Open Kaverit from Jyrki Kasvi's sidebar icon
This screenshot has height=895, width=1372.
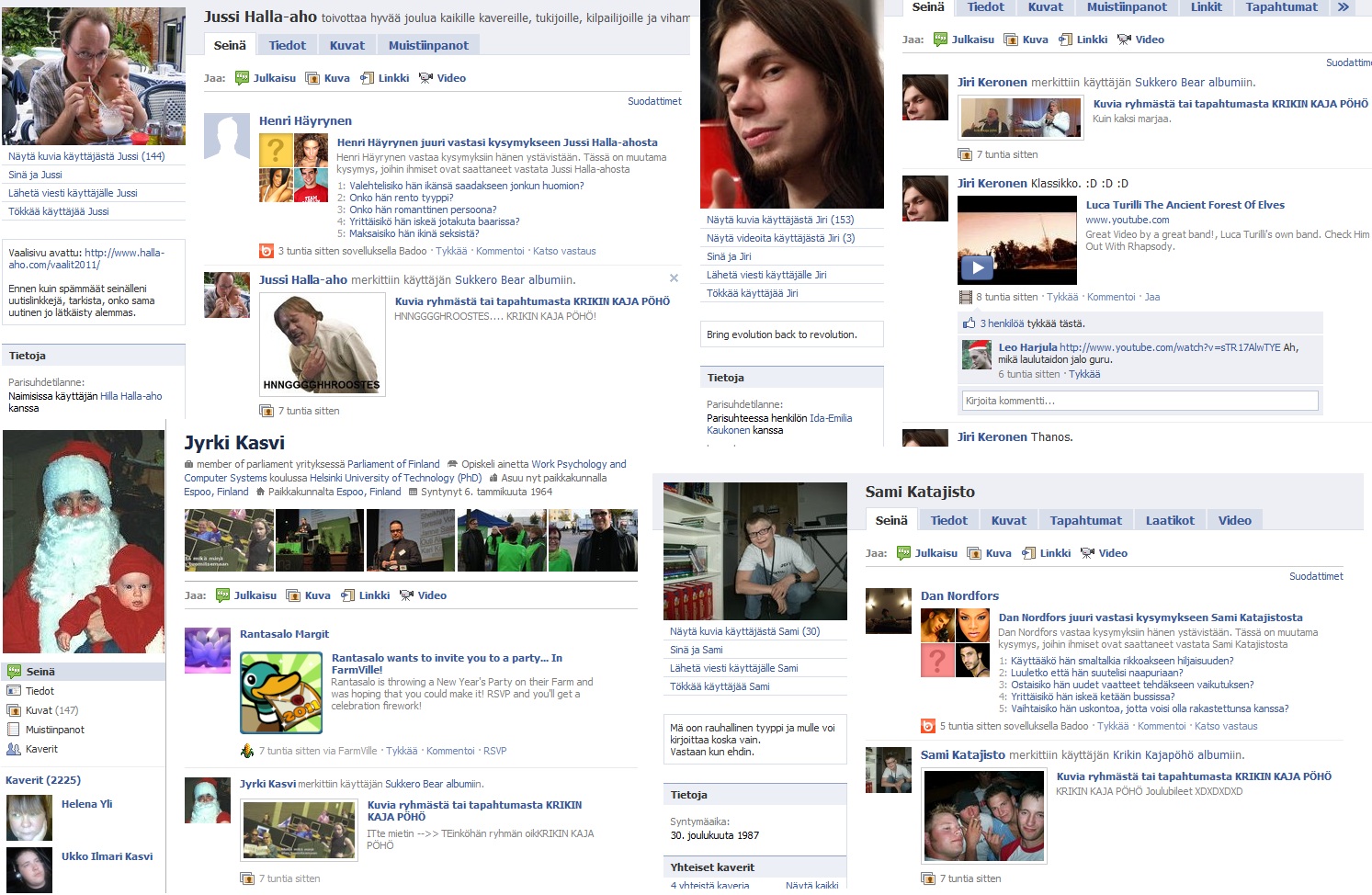(14, 749)
